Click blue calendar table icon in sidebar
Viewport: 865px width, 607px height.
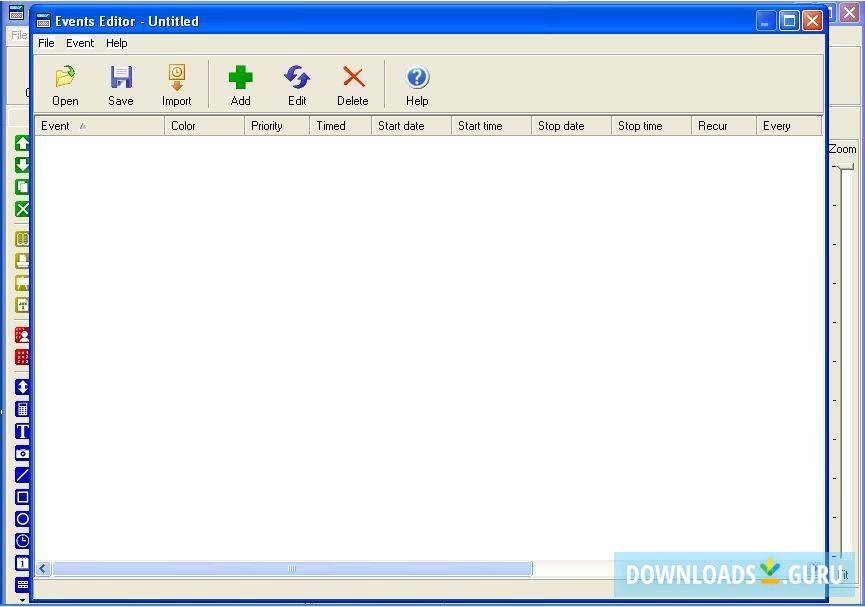[x=22, y=409]
